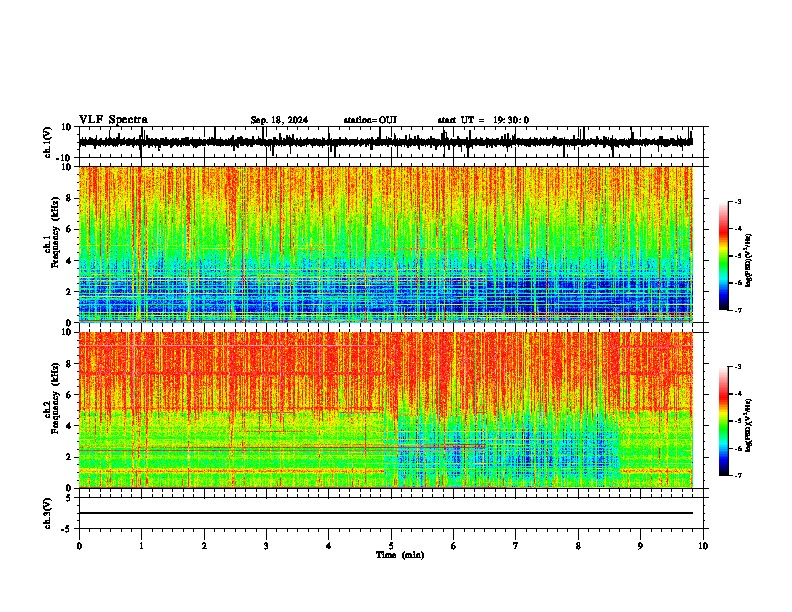Click time axis tick label "6"
The image size is (792, 612).
pos(454,546)
